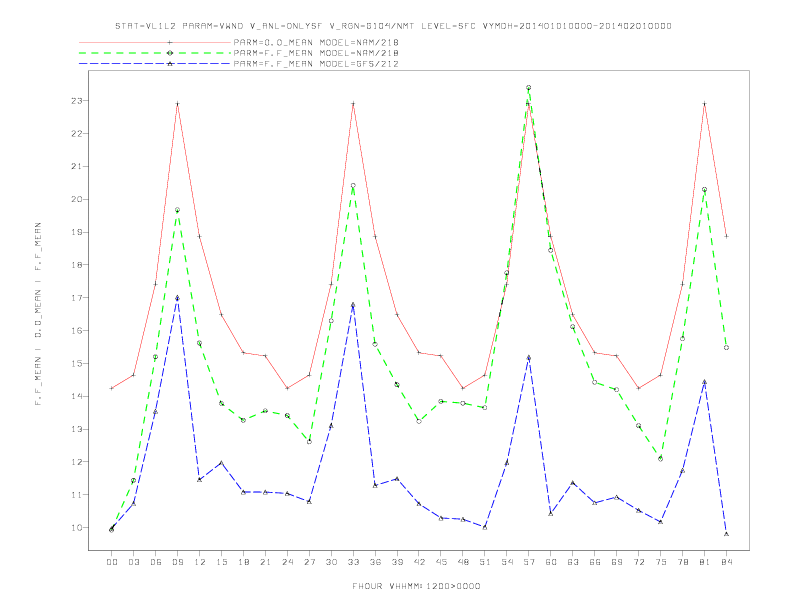Click x-axis forecast hour 36
The image size is (792, 612).
375,562
